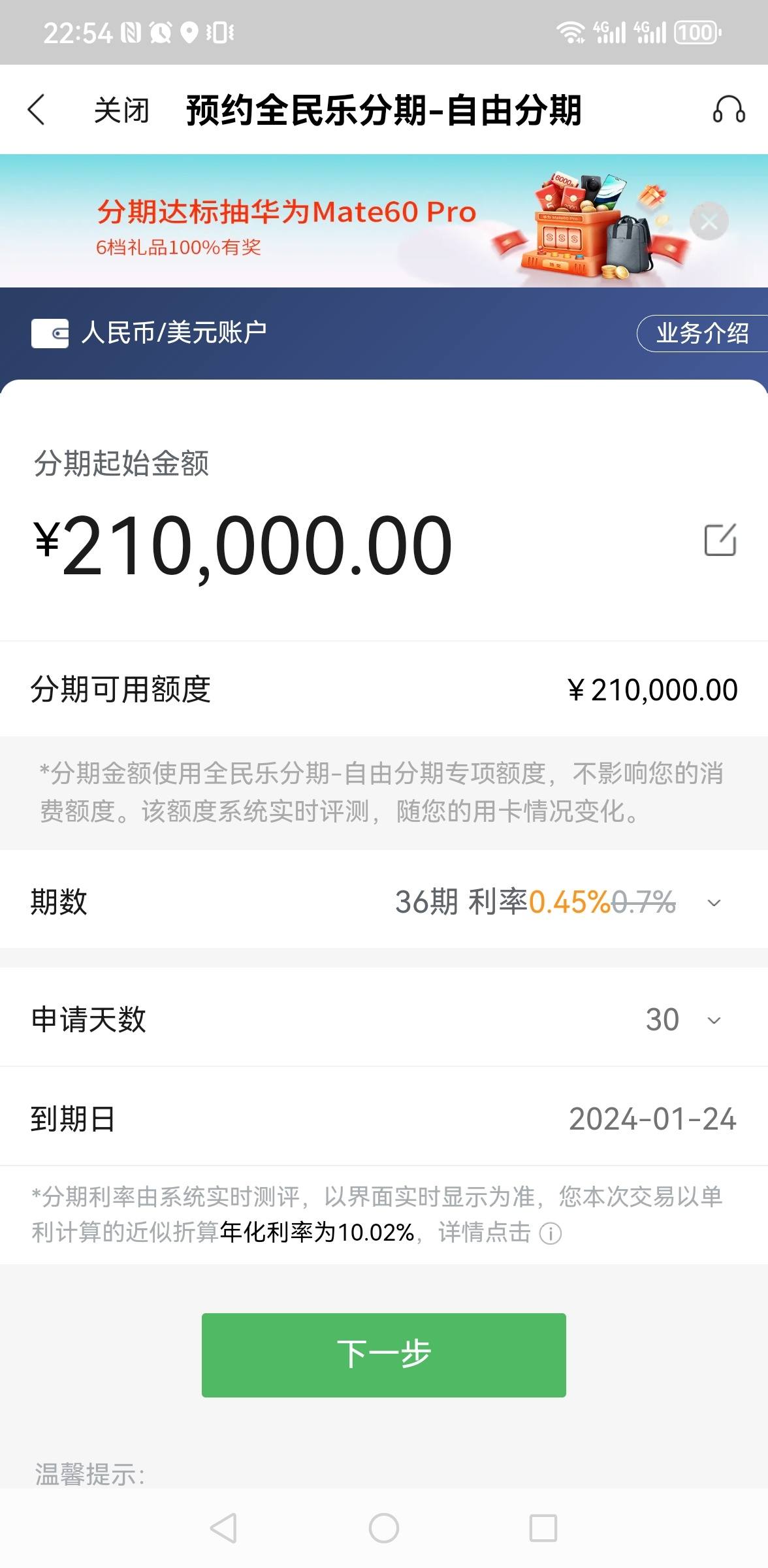The image size is (768, 1568).
Task: Tap the edit amount pencil icon
Action: point(720,540)
